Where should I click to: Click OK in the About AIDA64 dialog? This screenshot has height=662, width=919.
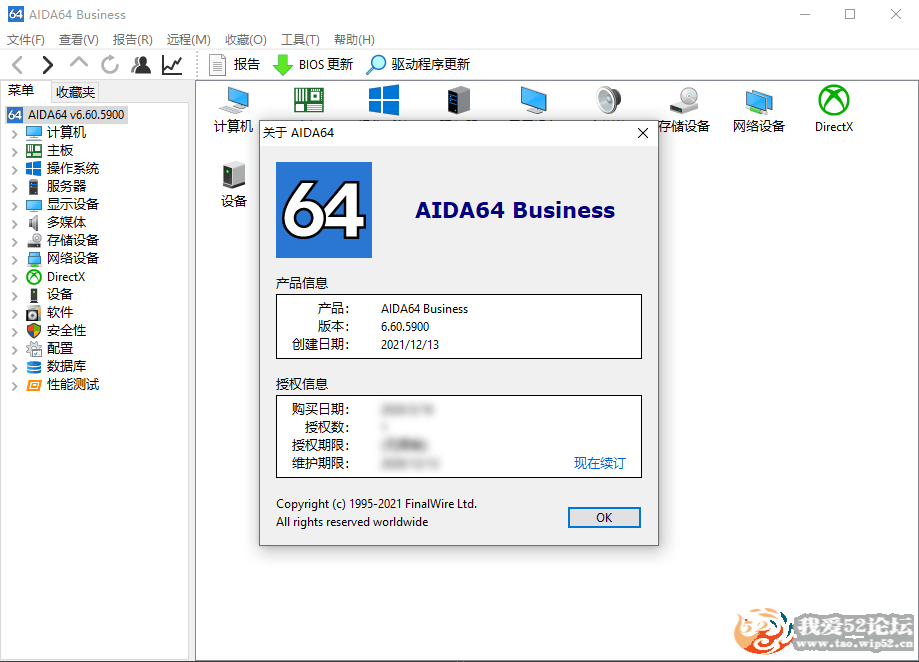(x=604, y=517)
